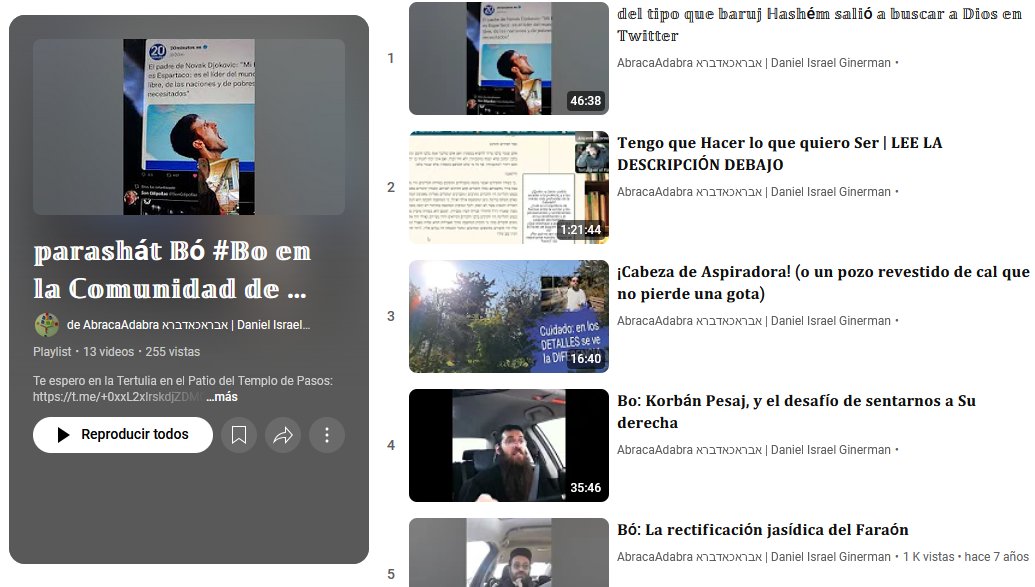
Task: Open title 'salió a buscar a Dios en Twitter'
Action: [x=819, y=24]
